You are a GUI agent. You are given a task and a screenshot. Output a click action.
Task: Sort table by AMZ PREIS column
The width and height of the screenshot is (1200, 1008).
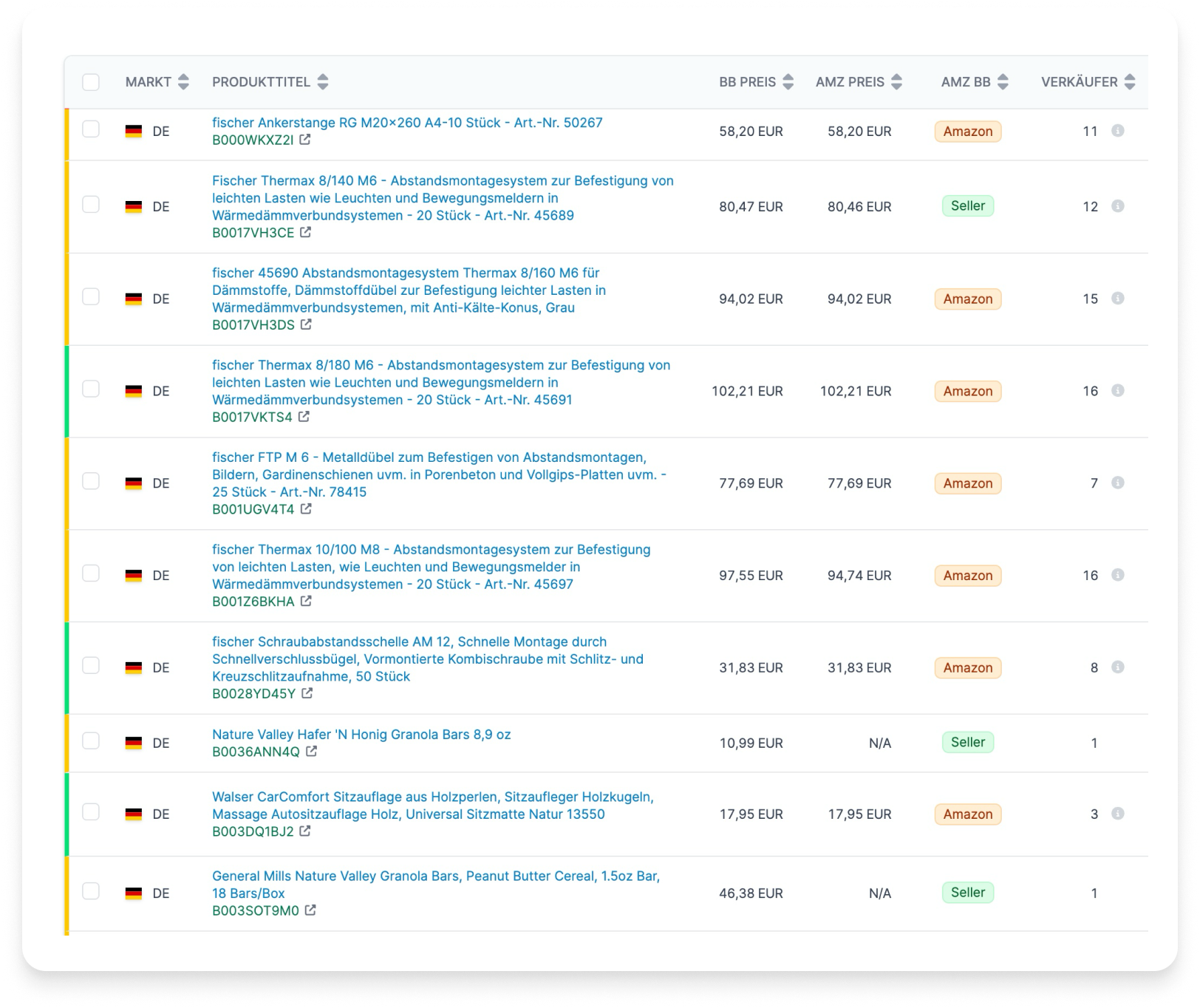click(x=896, y=82)
